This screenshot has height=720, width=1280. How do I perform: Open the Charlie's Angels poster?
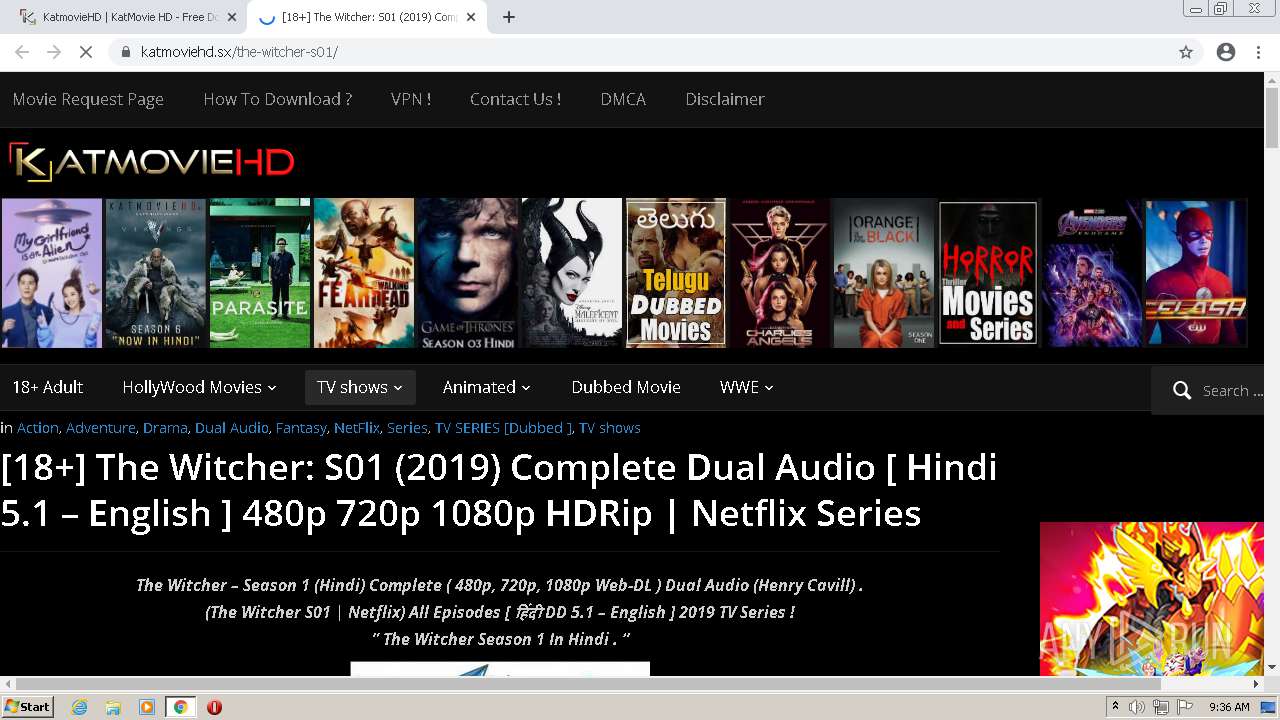coord(780,273)
